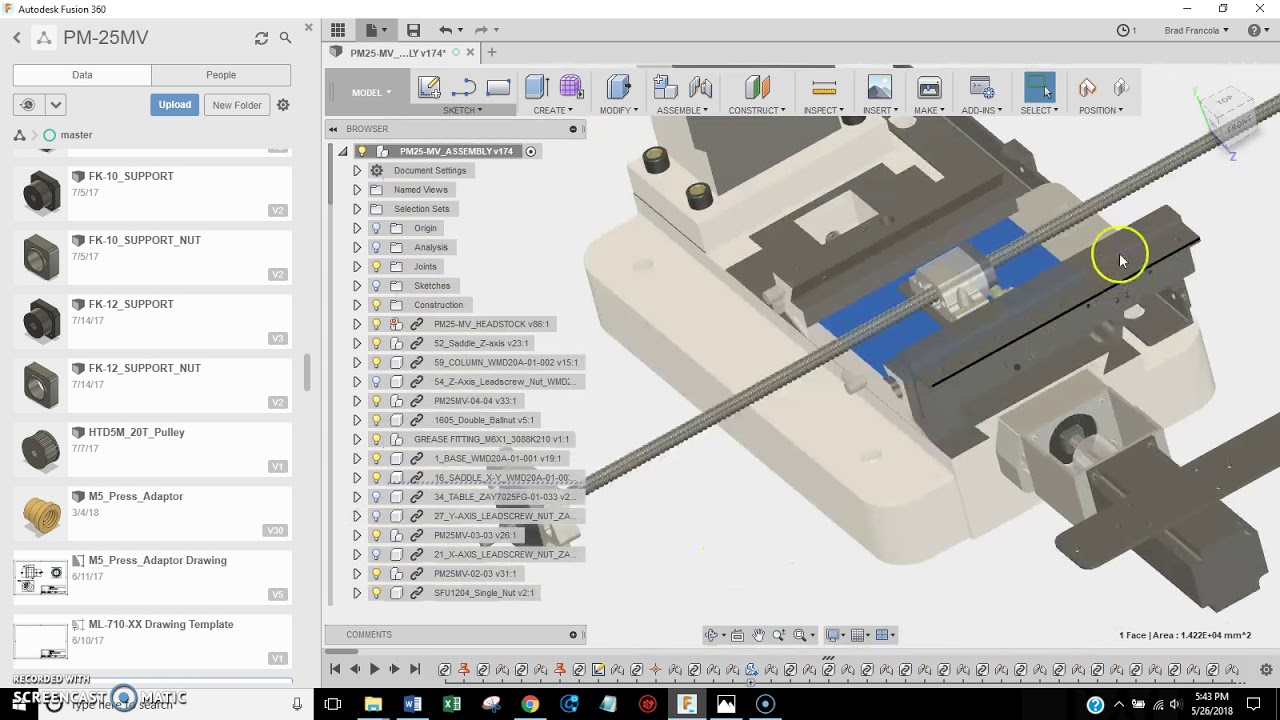The image size is (1280, 720).
Task: Click the Upload button
Action: (175, 105)
